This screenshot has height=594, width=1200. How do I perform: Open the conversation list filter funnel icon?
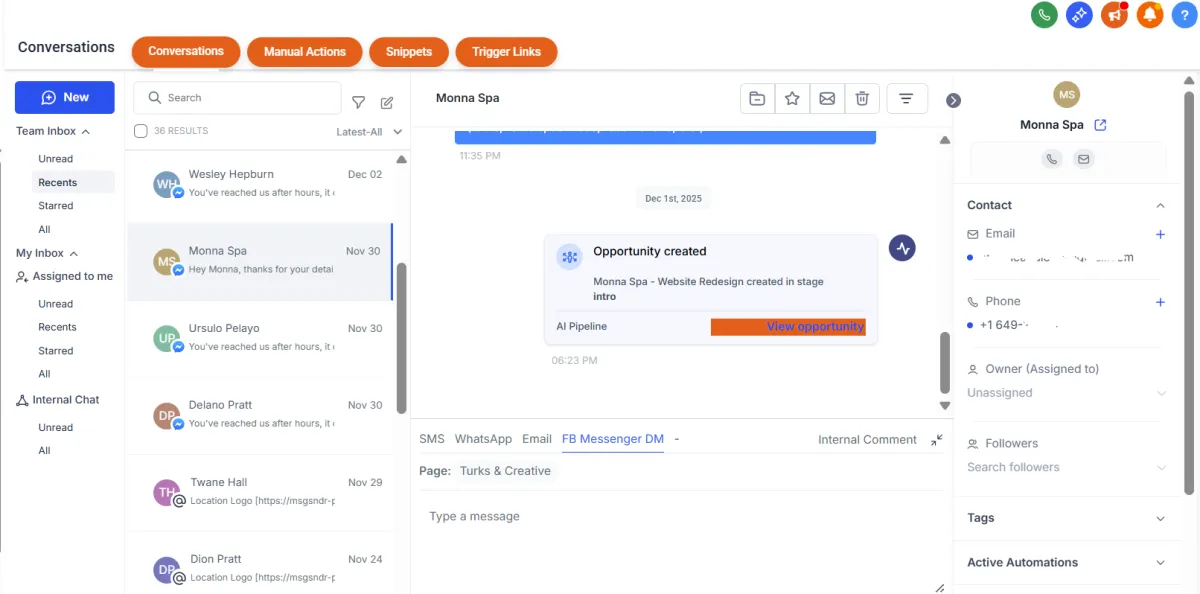pyautogui.click(x=359, y=102)
